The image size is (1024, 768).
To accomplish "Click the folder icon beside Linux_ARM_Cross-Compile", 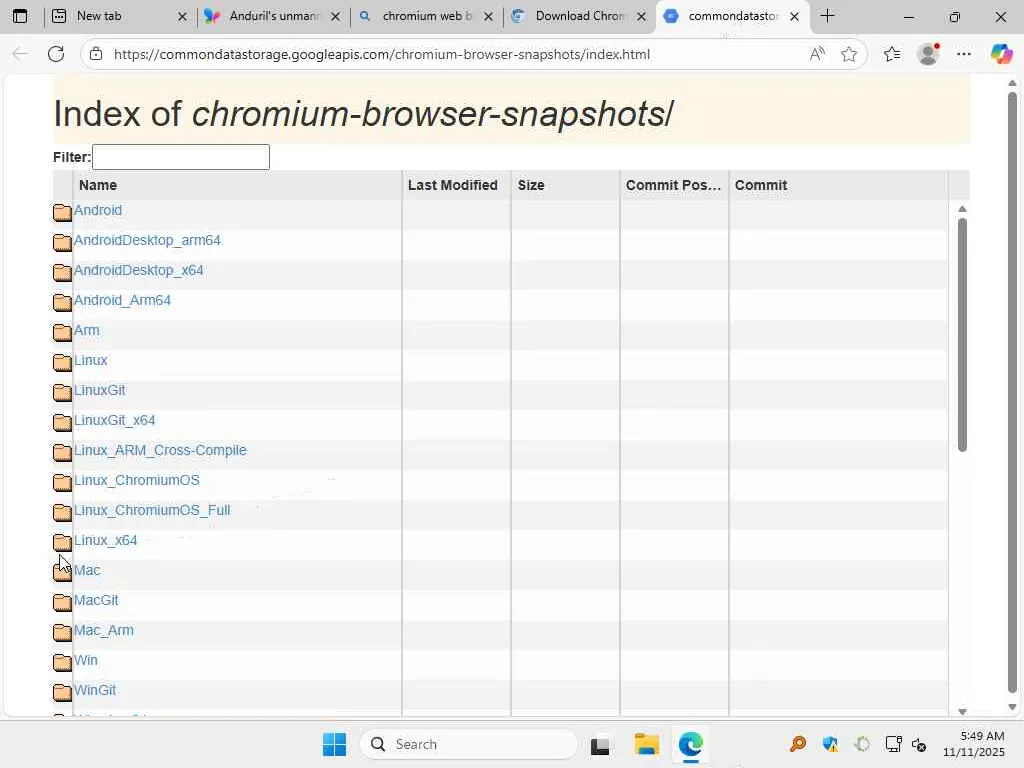I will [x=62, y=453].
